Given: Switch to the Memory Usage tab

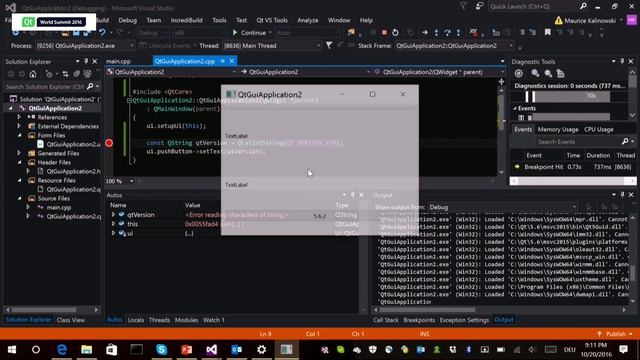Looking at the screenshot, I should 558,129.
